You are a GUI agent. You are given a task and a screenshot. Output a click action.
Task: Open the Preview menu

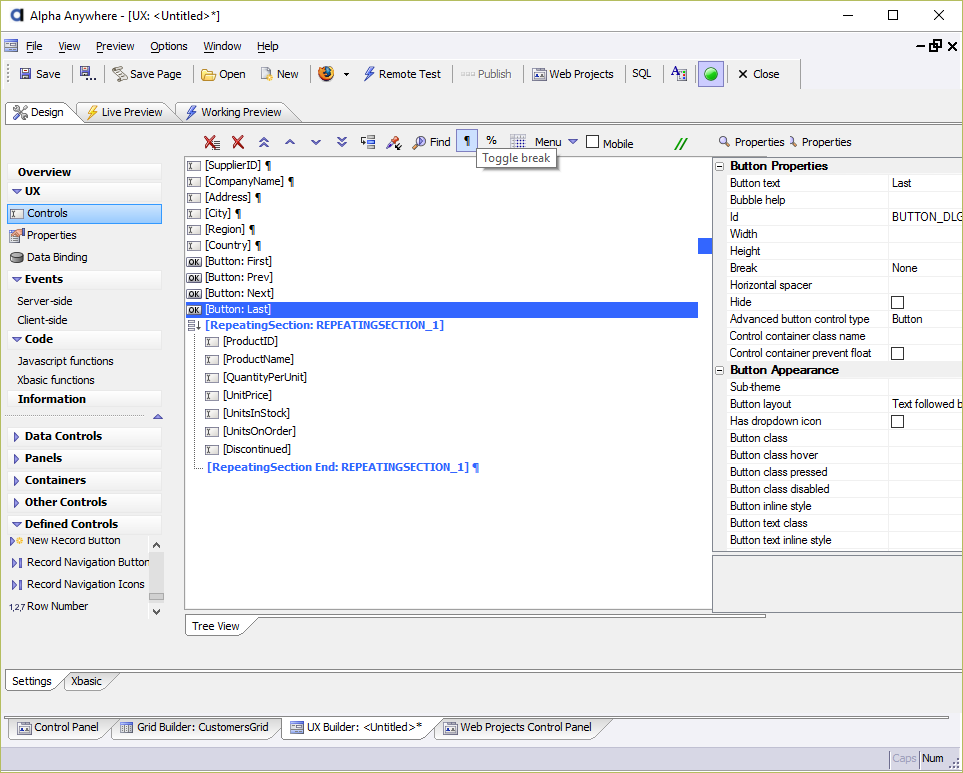[x=115, y=46]
